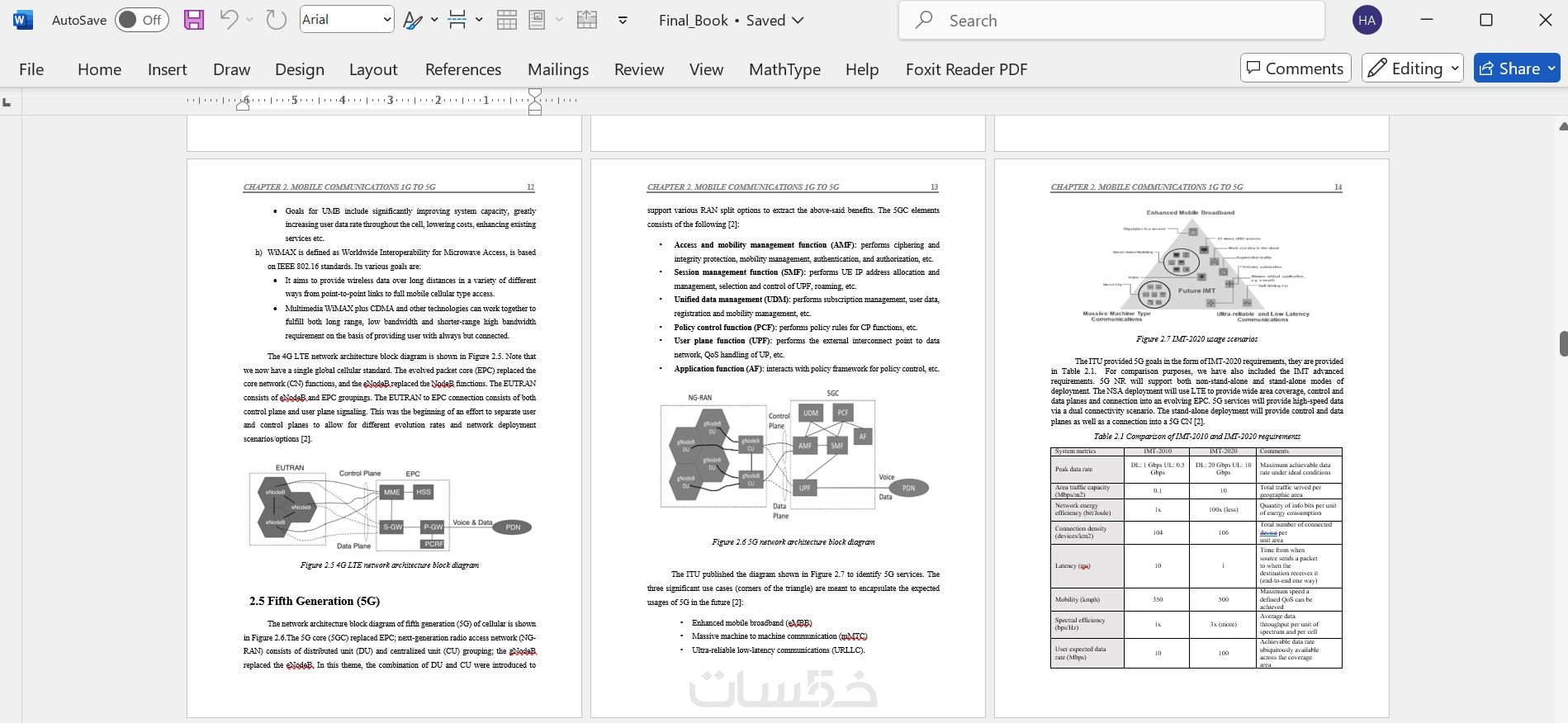Image resolution: width=1568 pixels, height=723 pixels.
Task: Open the HA account profile avatar
Action: click(1367, 20)
